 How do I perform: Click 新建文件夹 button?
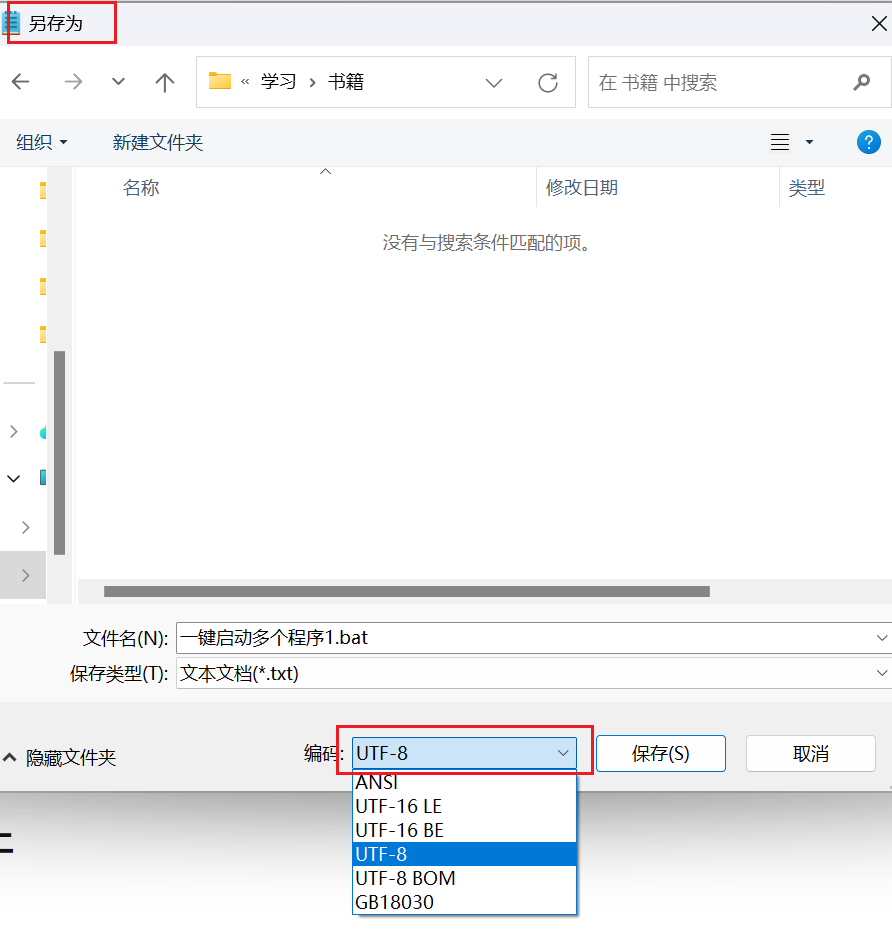point(158,142)
